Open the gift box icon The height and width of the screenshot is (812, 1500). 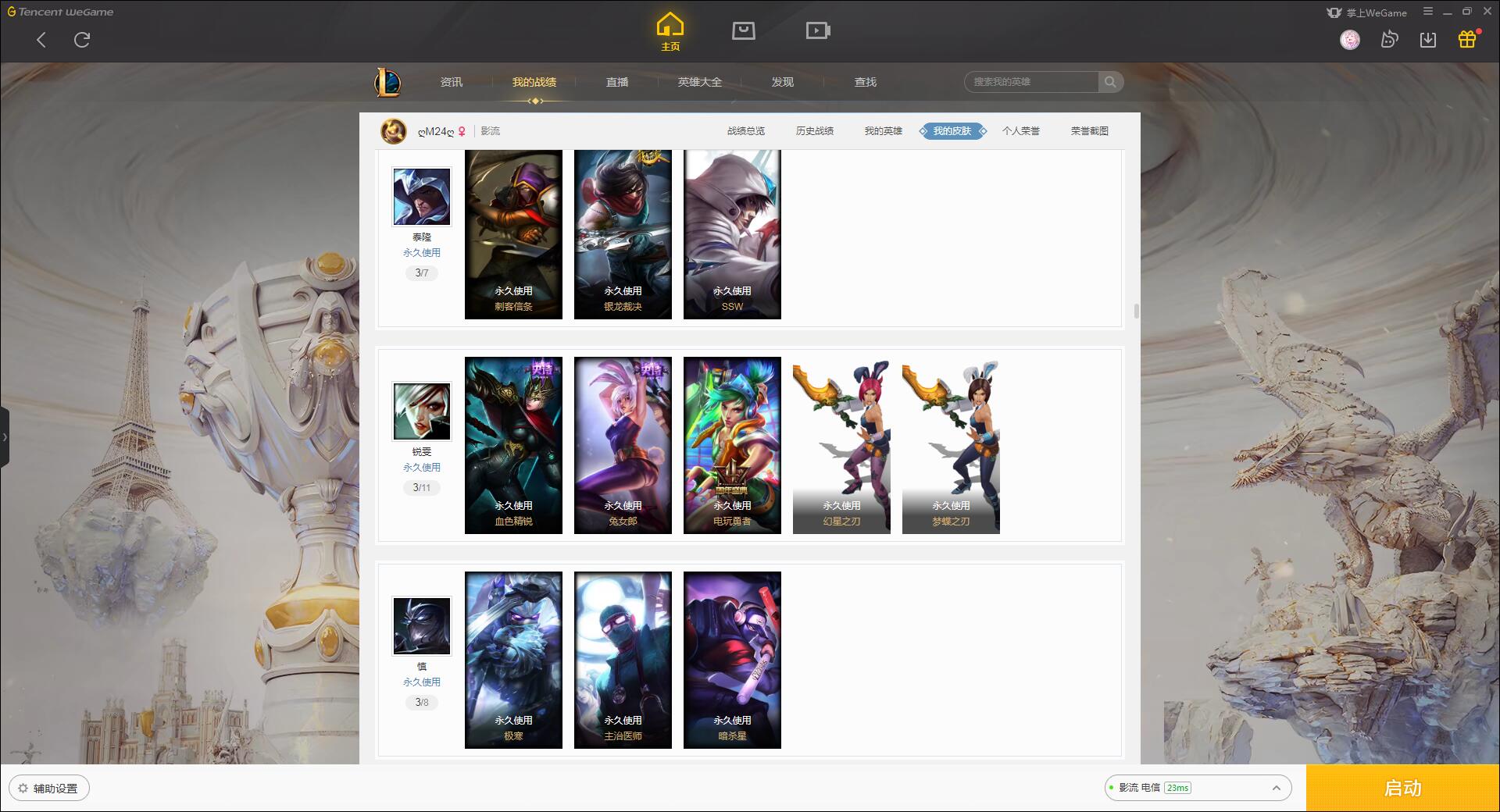(1467, 39)
